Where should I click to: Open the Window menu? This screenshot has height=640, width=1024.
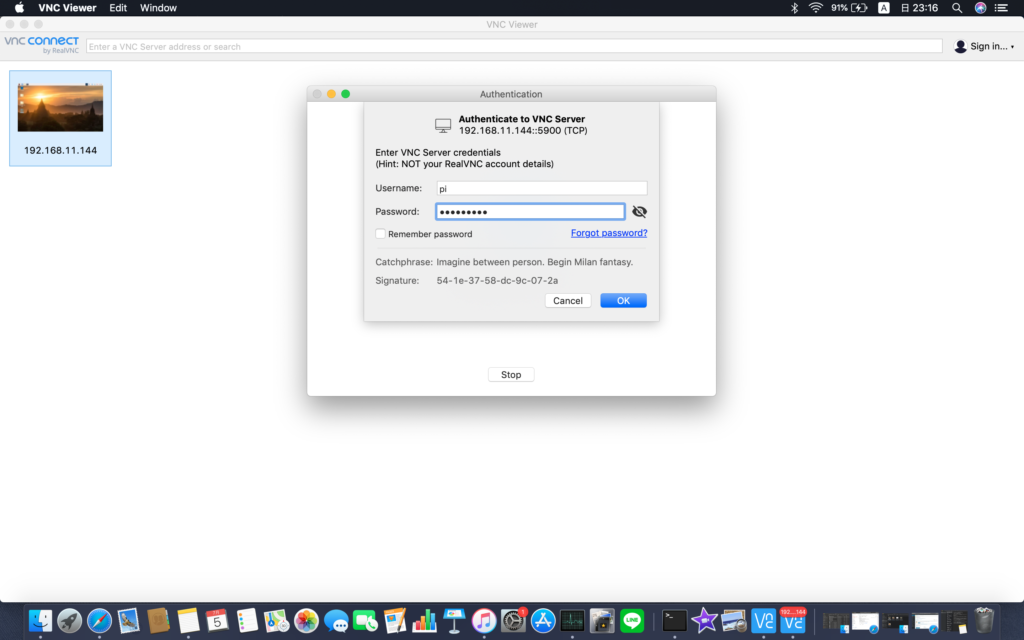click(158, 8)
